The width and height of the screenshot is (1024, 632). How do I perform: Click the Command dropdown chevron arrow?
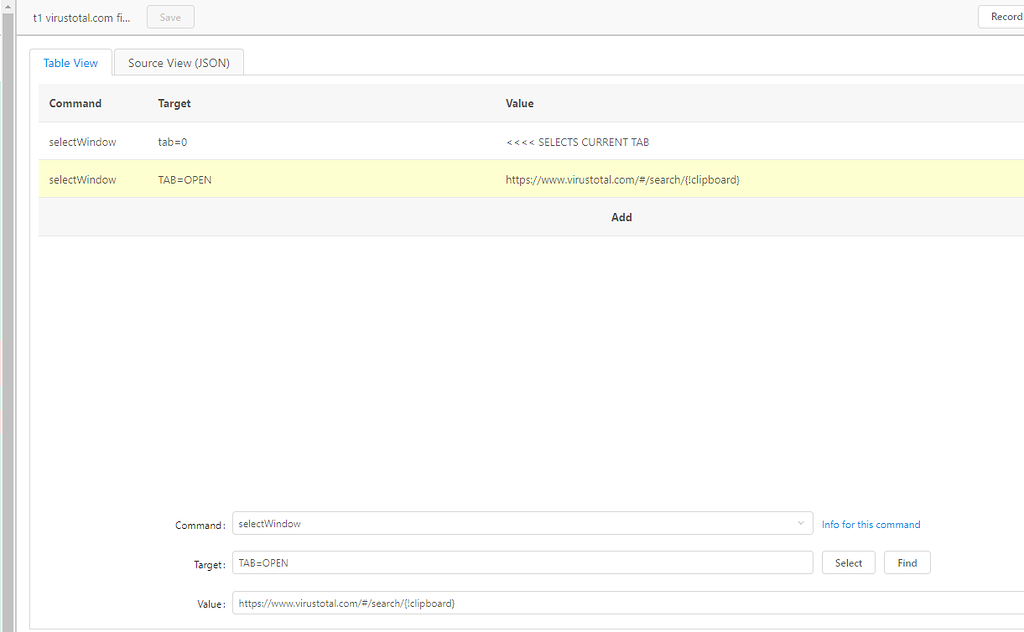coord(801,524)
